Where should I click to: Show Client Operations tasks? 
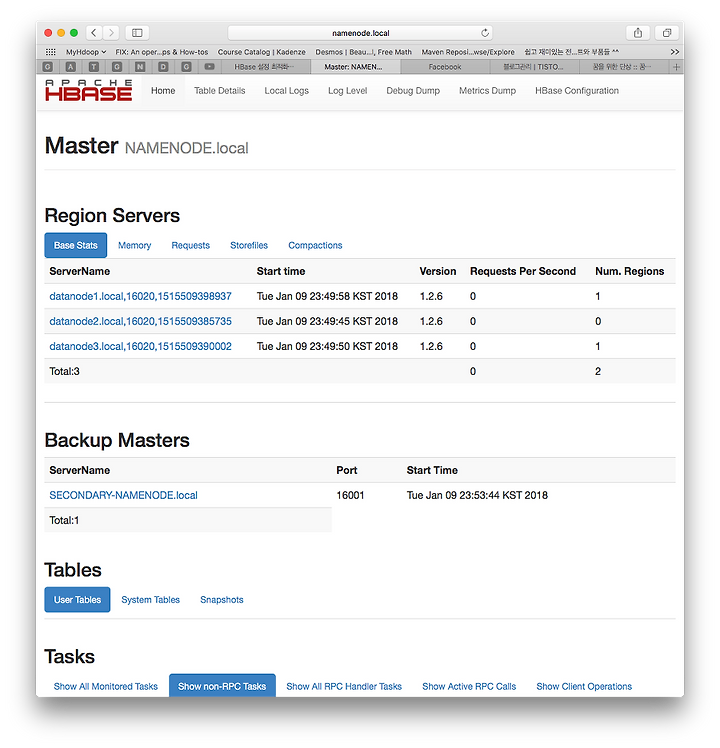click(x=584, y=686)
